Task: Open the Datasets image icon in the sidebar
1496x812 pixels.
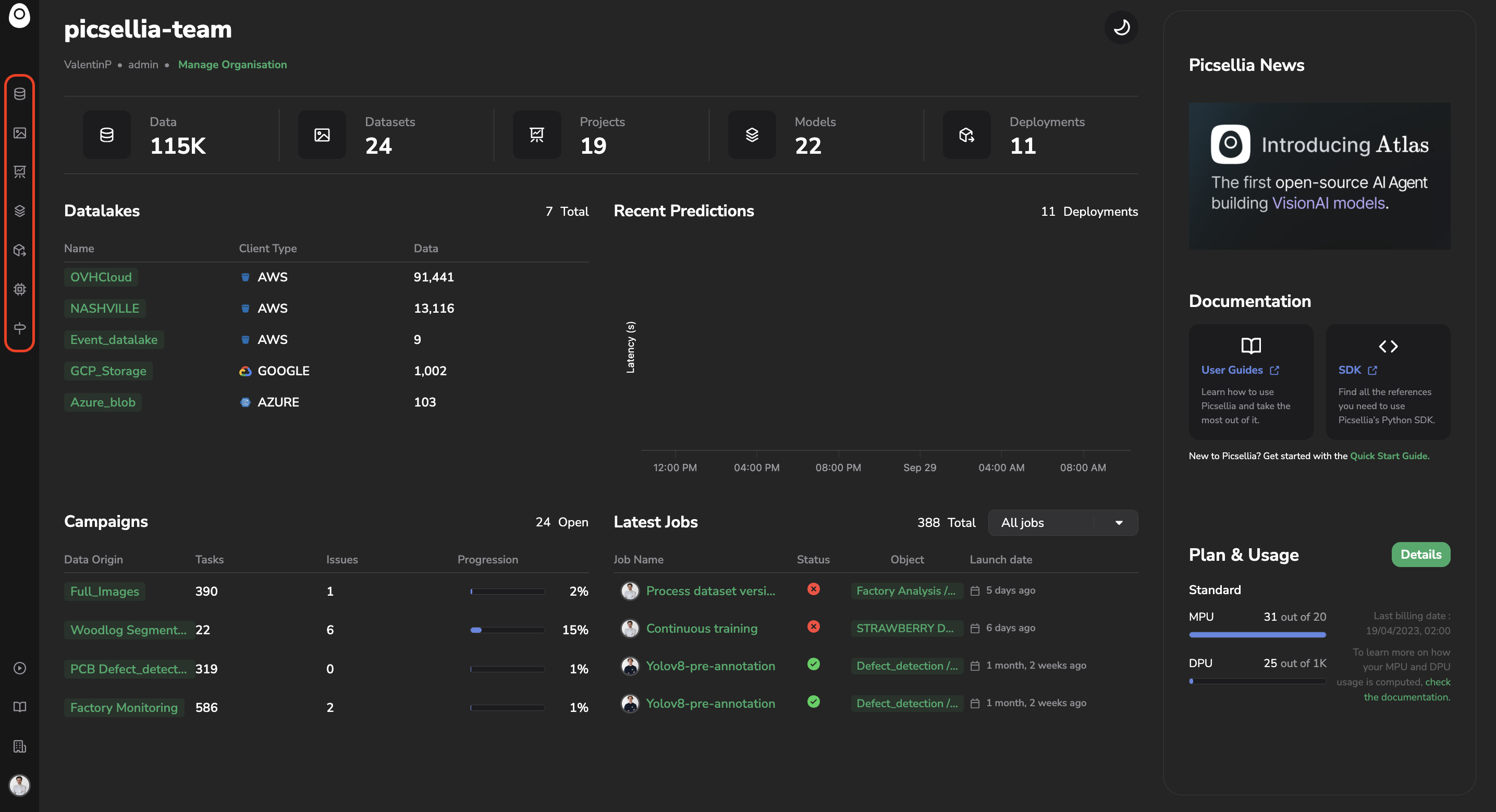Action: click(20, 133)
